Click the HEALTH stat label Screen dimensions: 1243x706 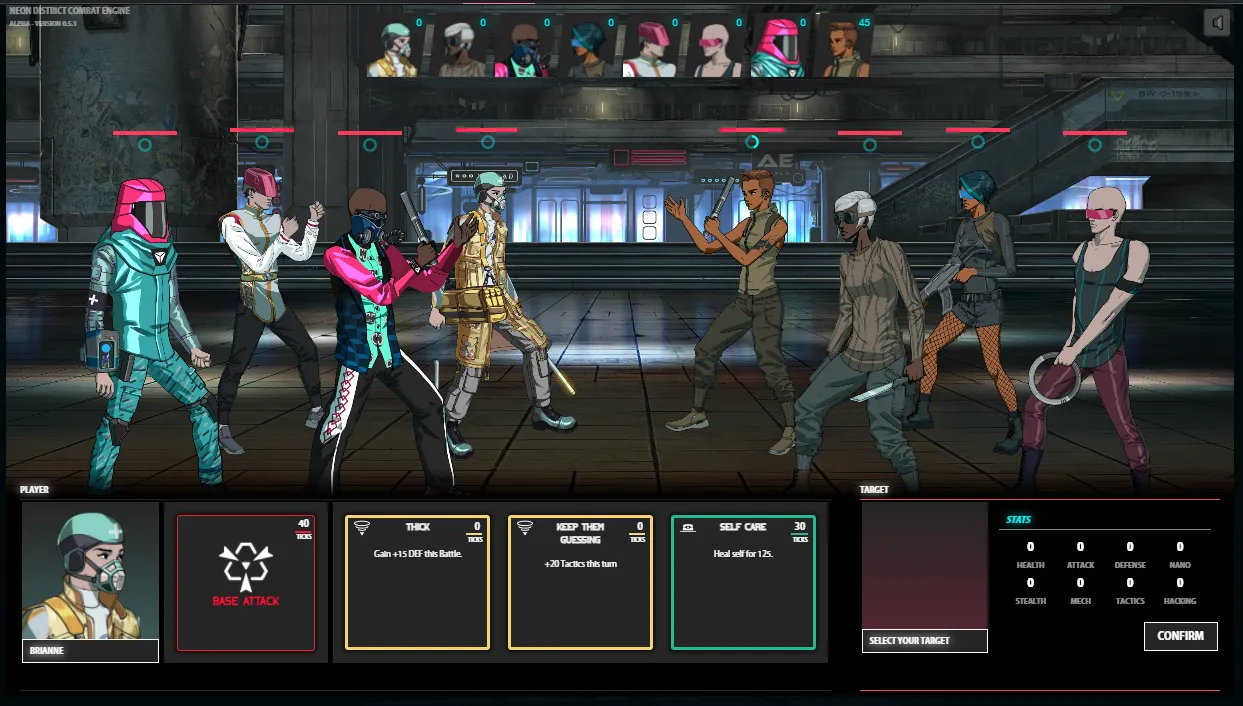point(1030,565)
